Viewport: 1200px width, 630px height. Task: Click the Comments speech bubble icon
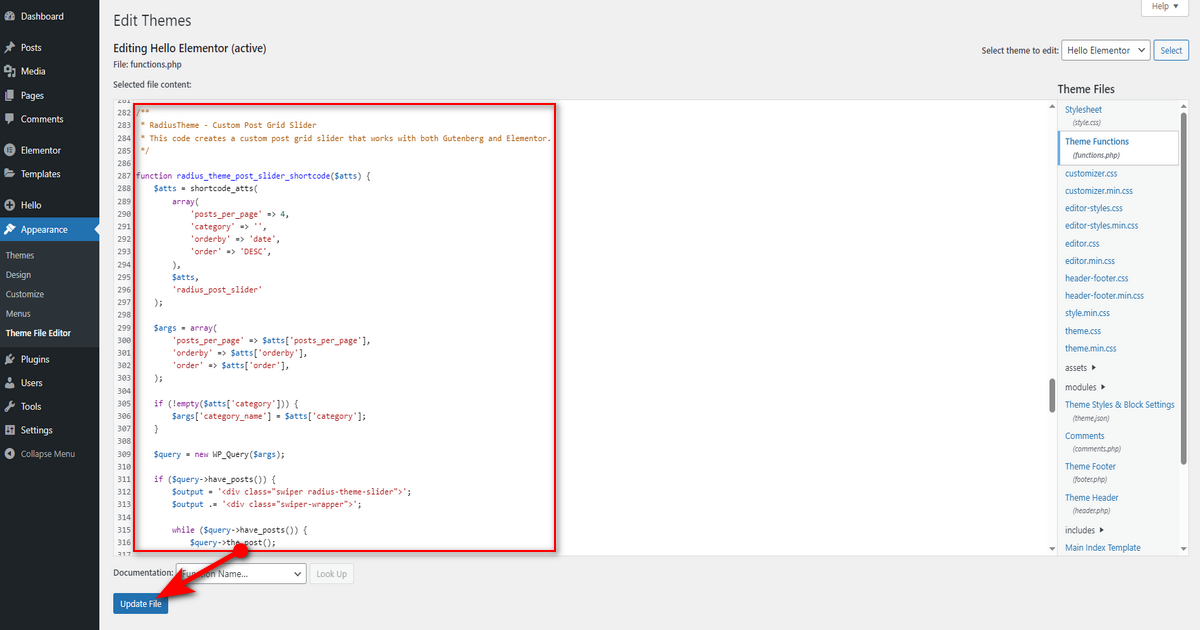point(10,119)
